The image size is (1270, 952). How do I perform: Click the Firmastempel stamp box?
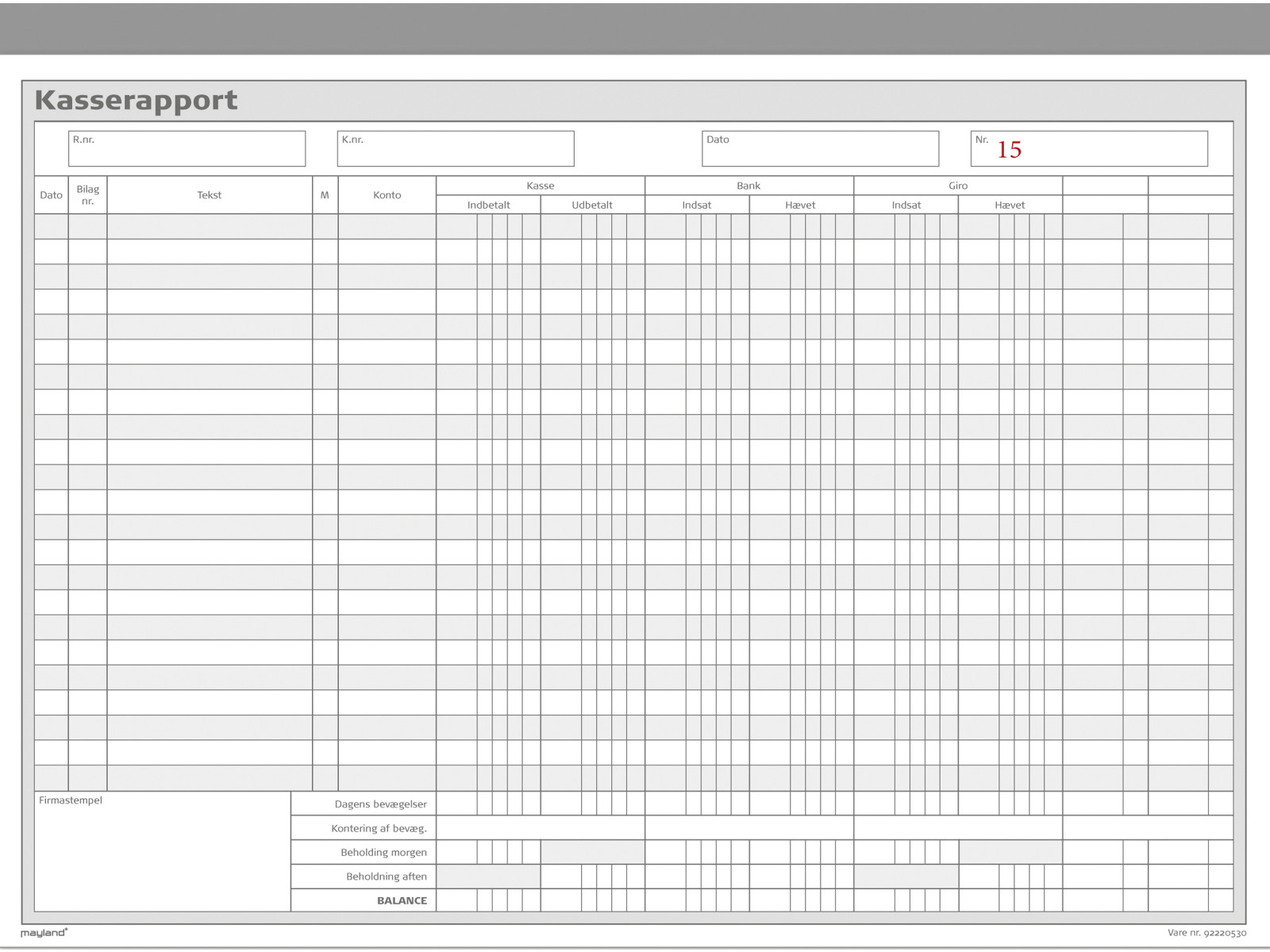click(x=162, y=851)
